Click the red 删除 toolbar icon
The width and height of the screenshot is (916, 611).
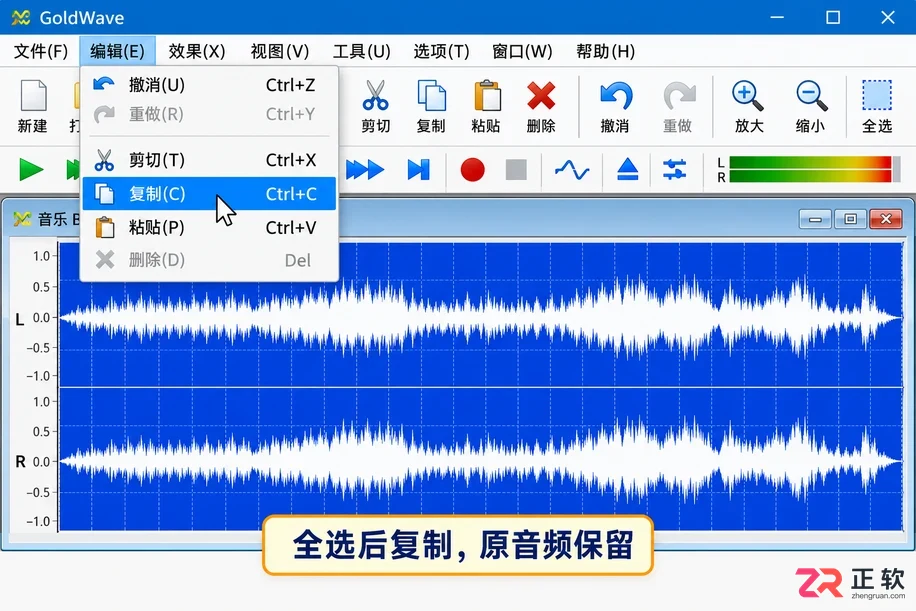pyautogui.click(x=541, y=106)
